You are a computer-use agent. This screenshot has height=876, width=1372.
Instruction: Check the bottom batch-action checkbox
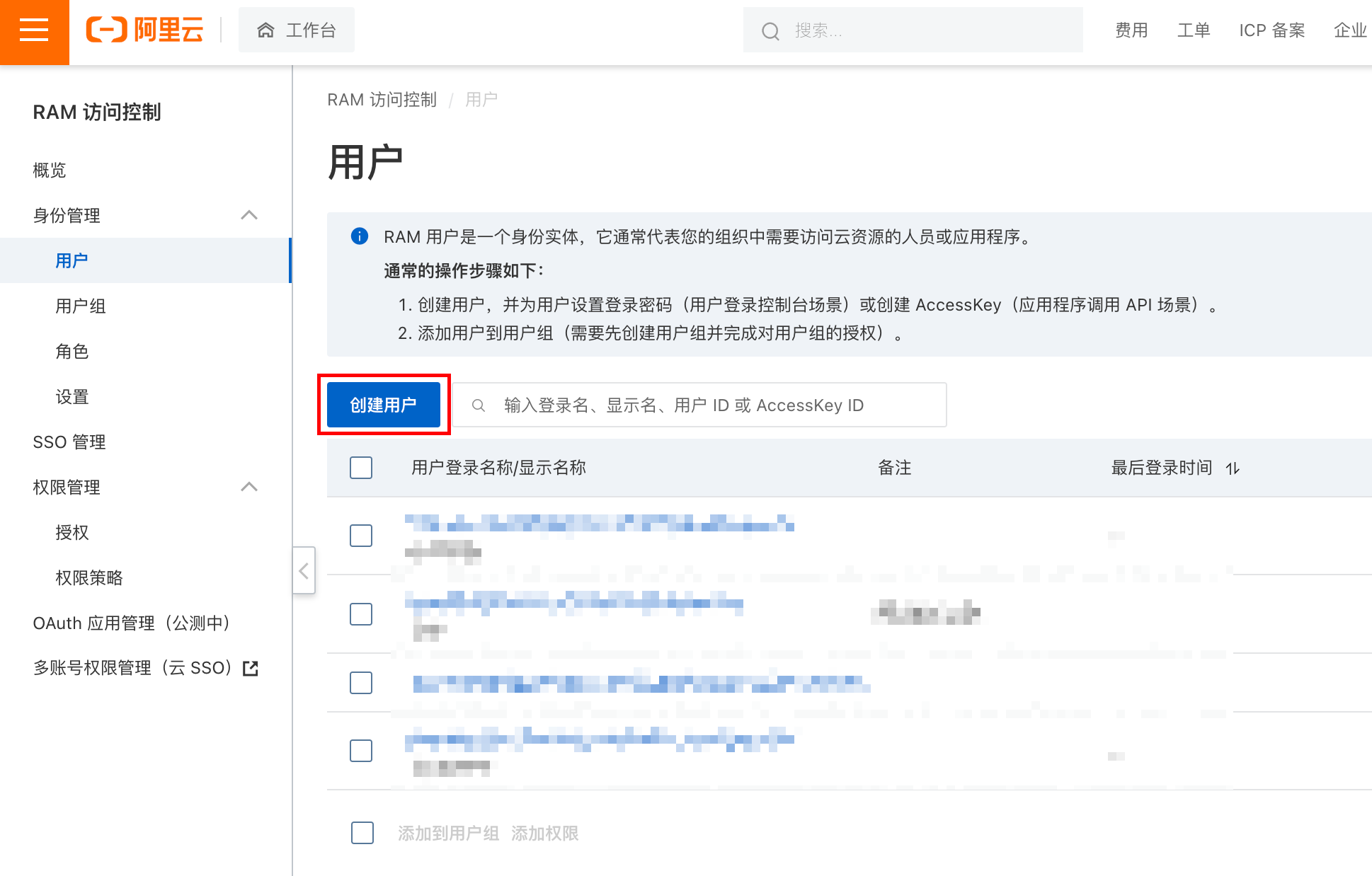(362, 833)
